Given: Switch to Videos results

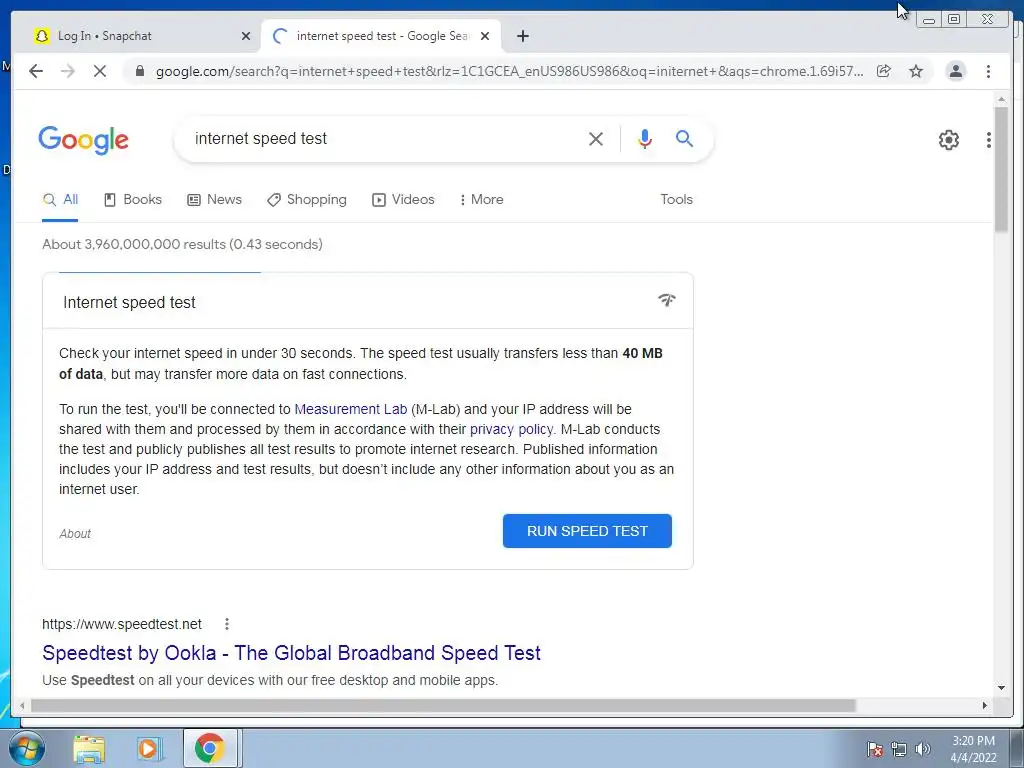Looking at the screenshot, I should click(x=403, y=200).
